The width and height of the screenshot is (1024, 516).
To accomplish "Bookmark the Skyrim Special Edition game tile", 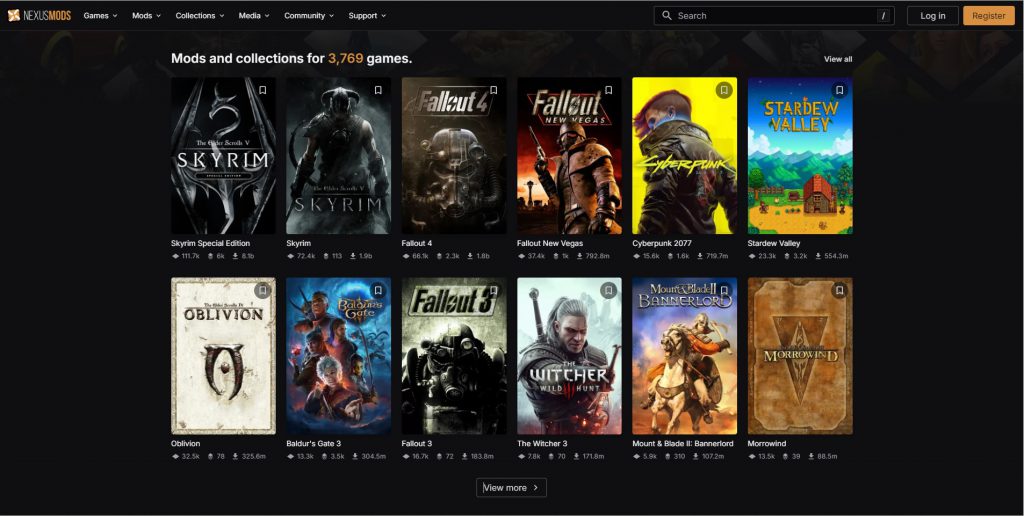I will (263, 90).
